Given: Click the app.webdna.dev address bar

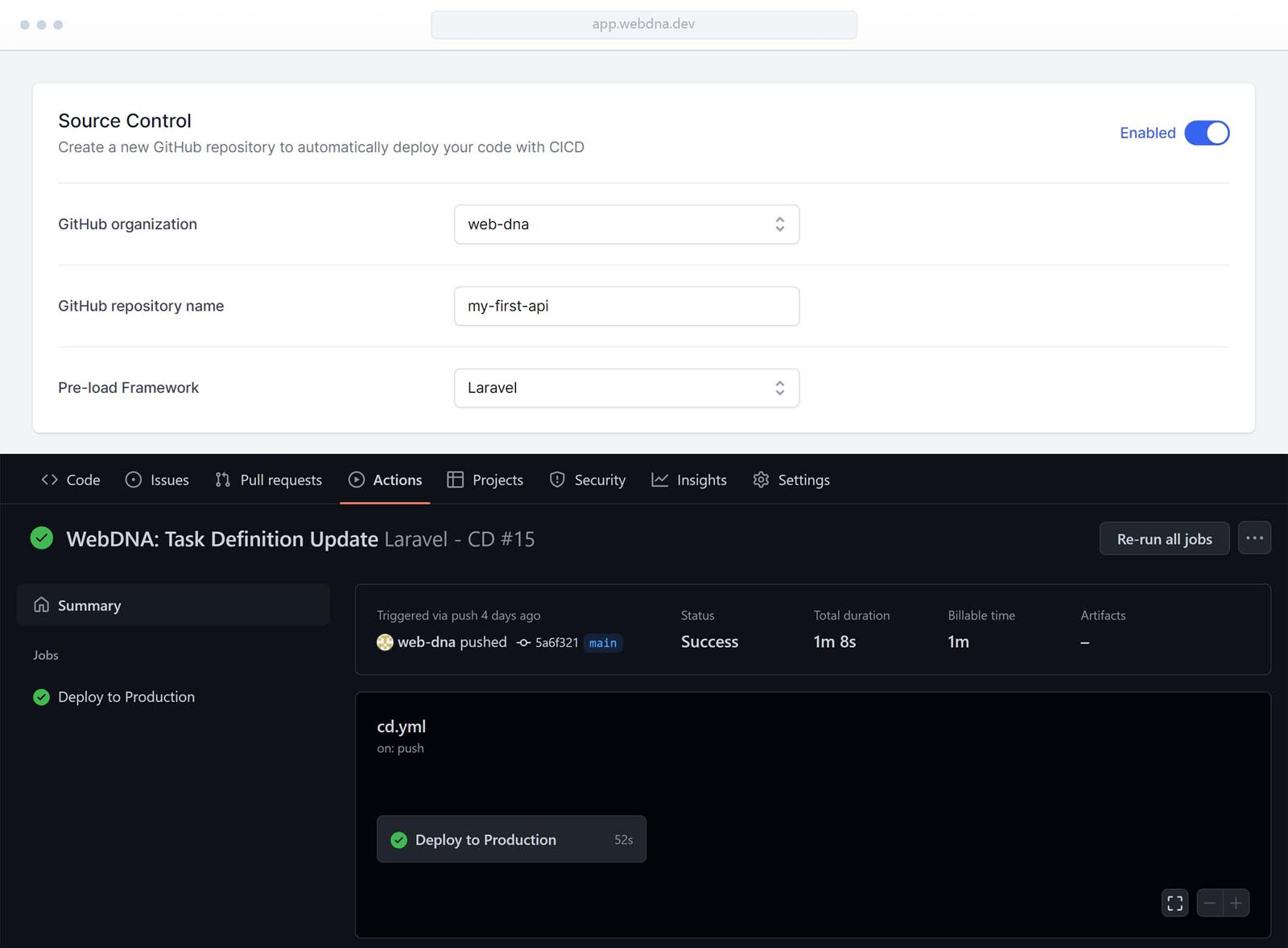Looking at the screenshot, I should point(643,24).
